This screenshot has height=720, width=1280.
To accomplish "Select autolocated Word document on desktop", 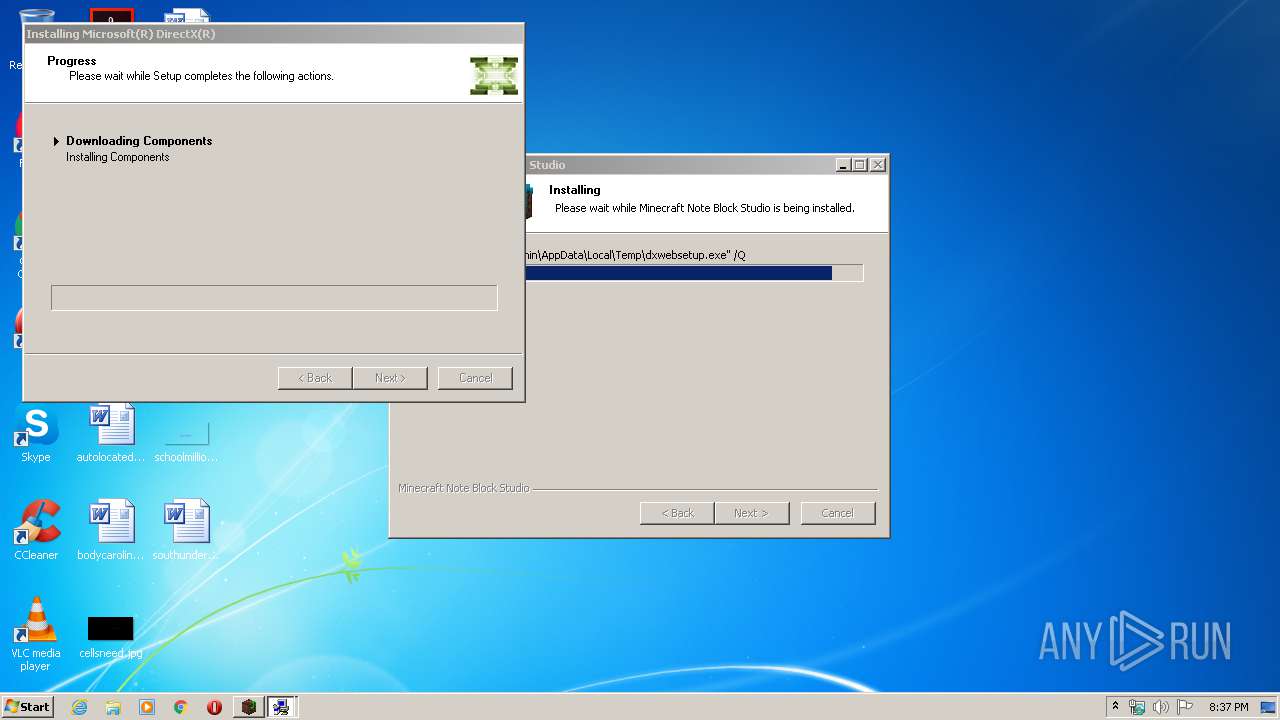I will click(x=111, y=435).
